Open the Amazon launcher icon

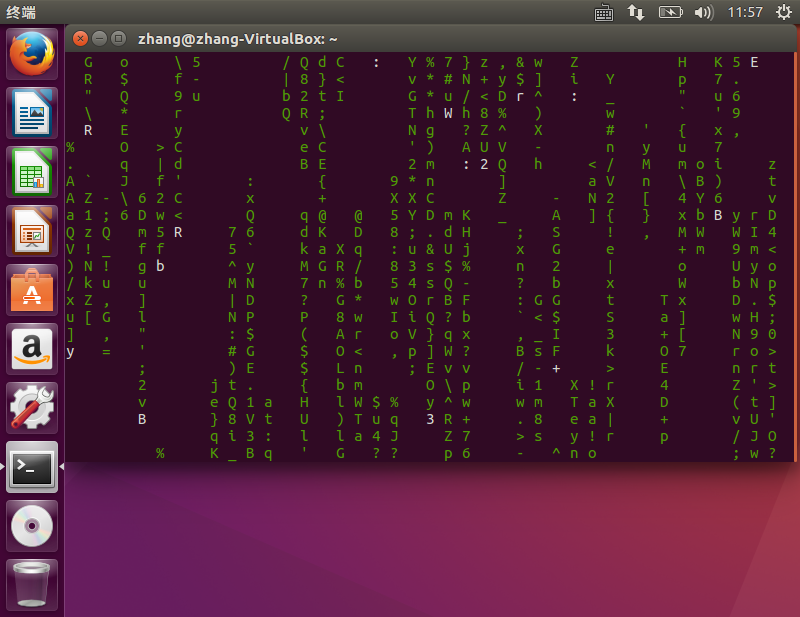click(x=32, y=349)
